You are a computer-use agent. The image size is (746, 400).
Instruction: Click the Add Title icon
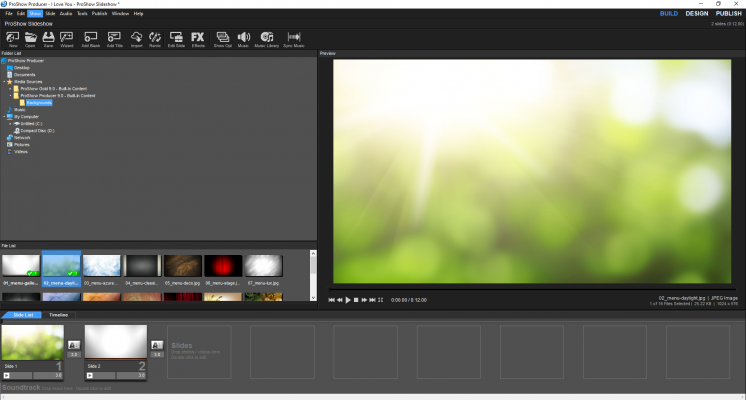(x=114, y=39)
